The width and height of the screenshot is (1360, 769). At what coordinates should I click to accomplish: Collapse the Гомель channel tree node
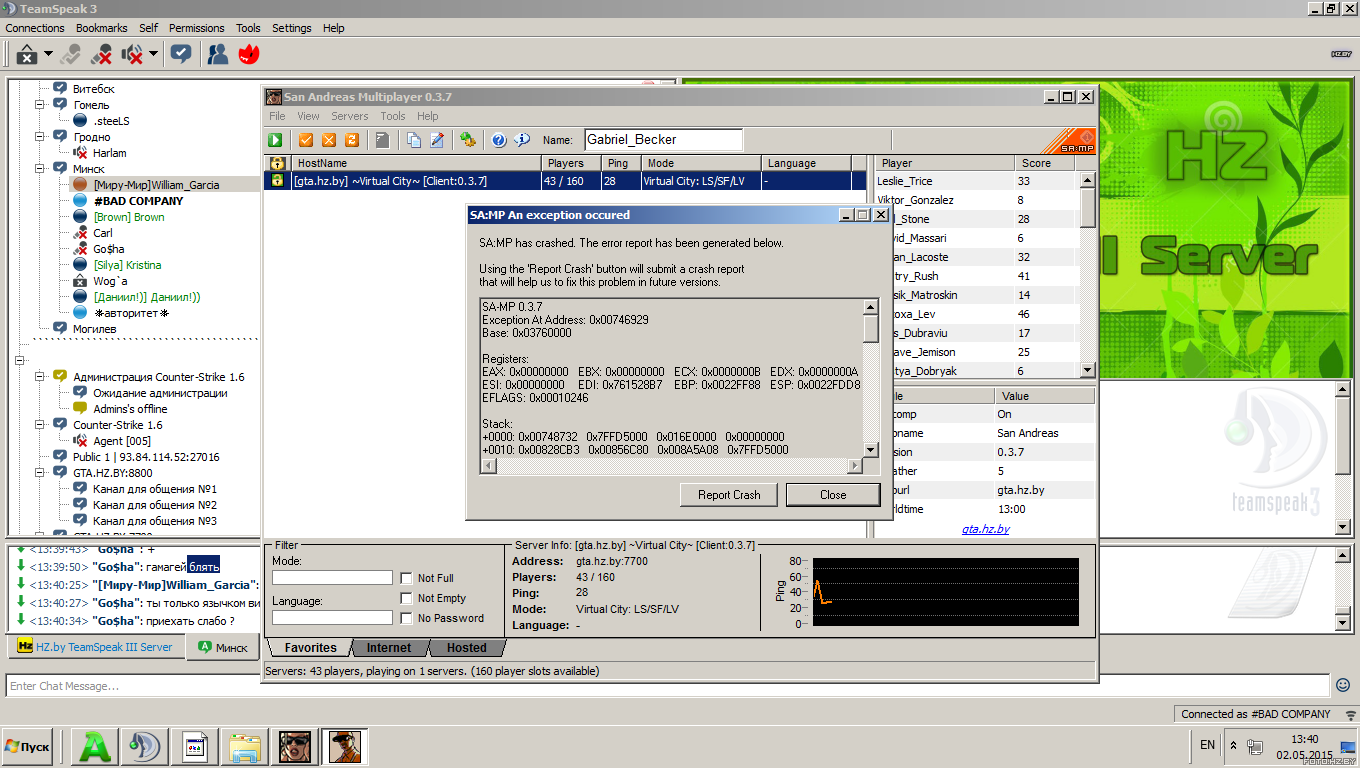click(x=41, y=105)
